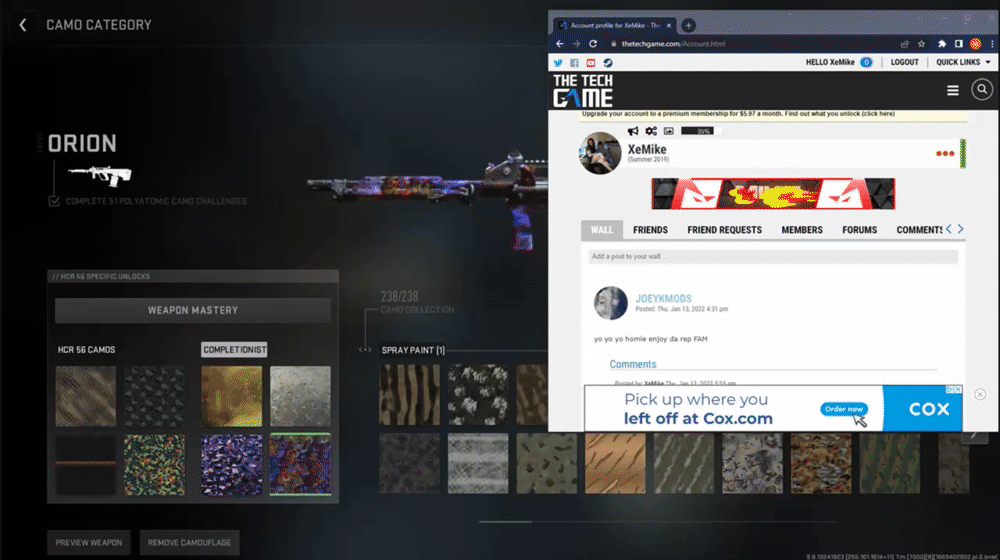
Task: Click The Tech Game logo
Action: 583,91
